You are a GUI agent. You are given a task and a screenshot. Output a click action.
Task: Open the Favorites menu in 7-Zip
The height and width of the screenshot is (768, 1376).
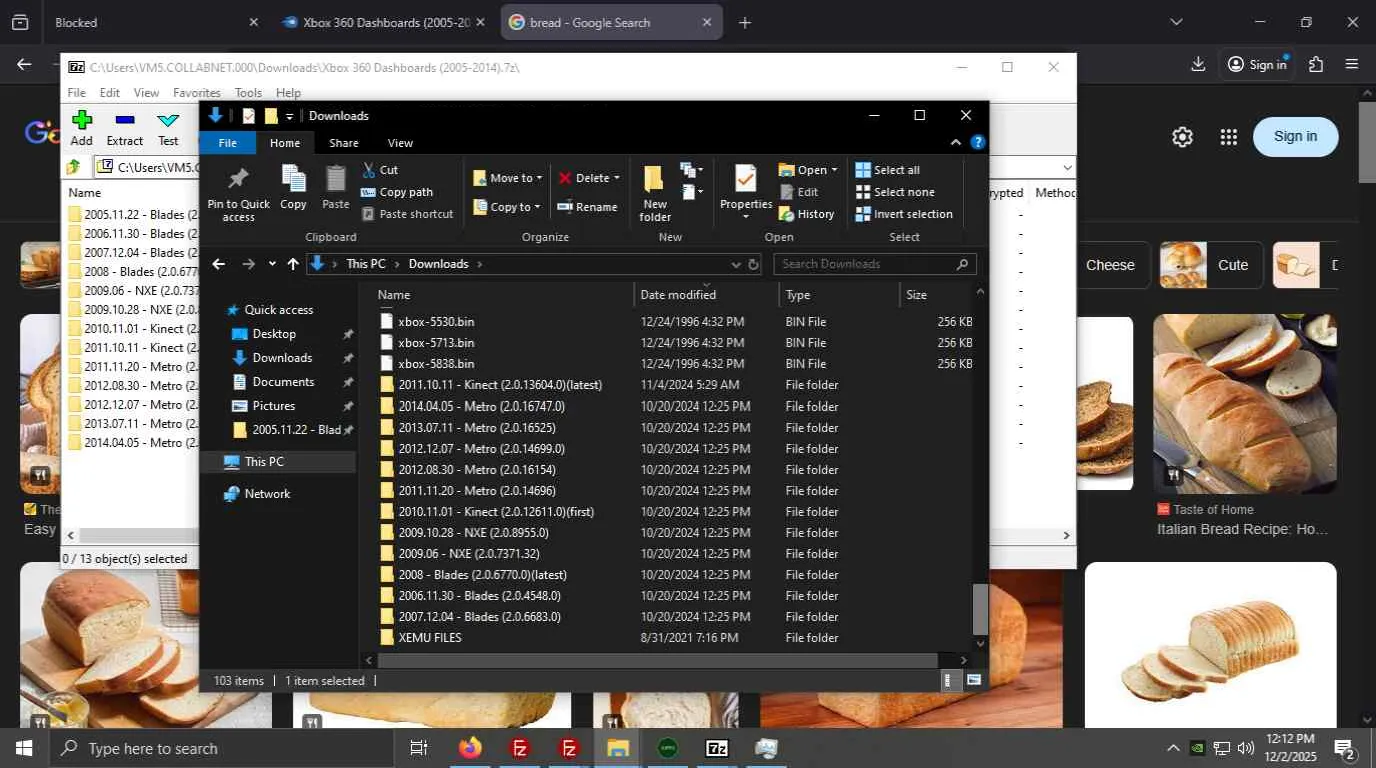tap(197, 93)
